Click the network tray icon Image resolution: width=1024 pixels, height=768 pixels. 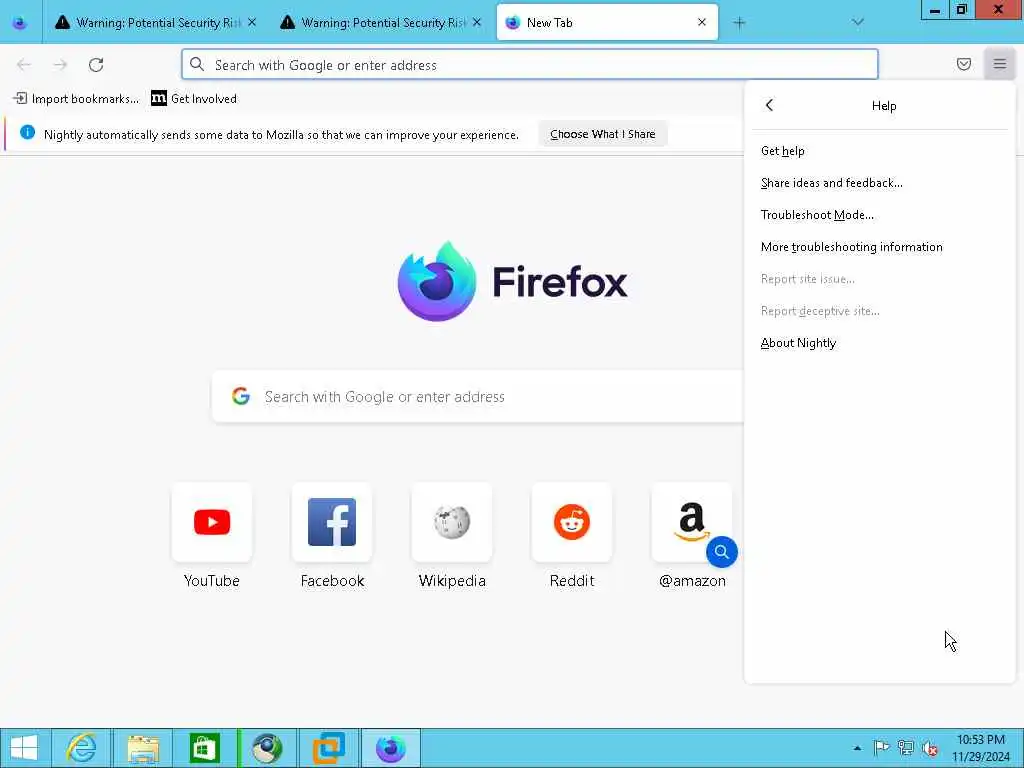tap(906, 748)
